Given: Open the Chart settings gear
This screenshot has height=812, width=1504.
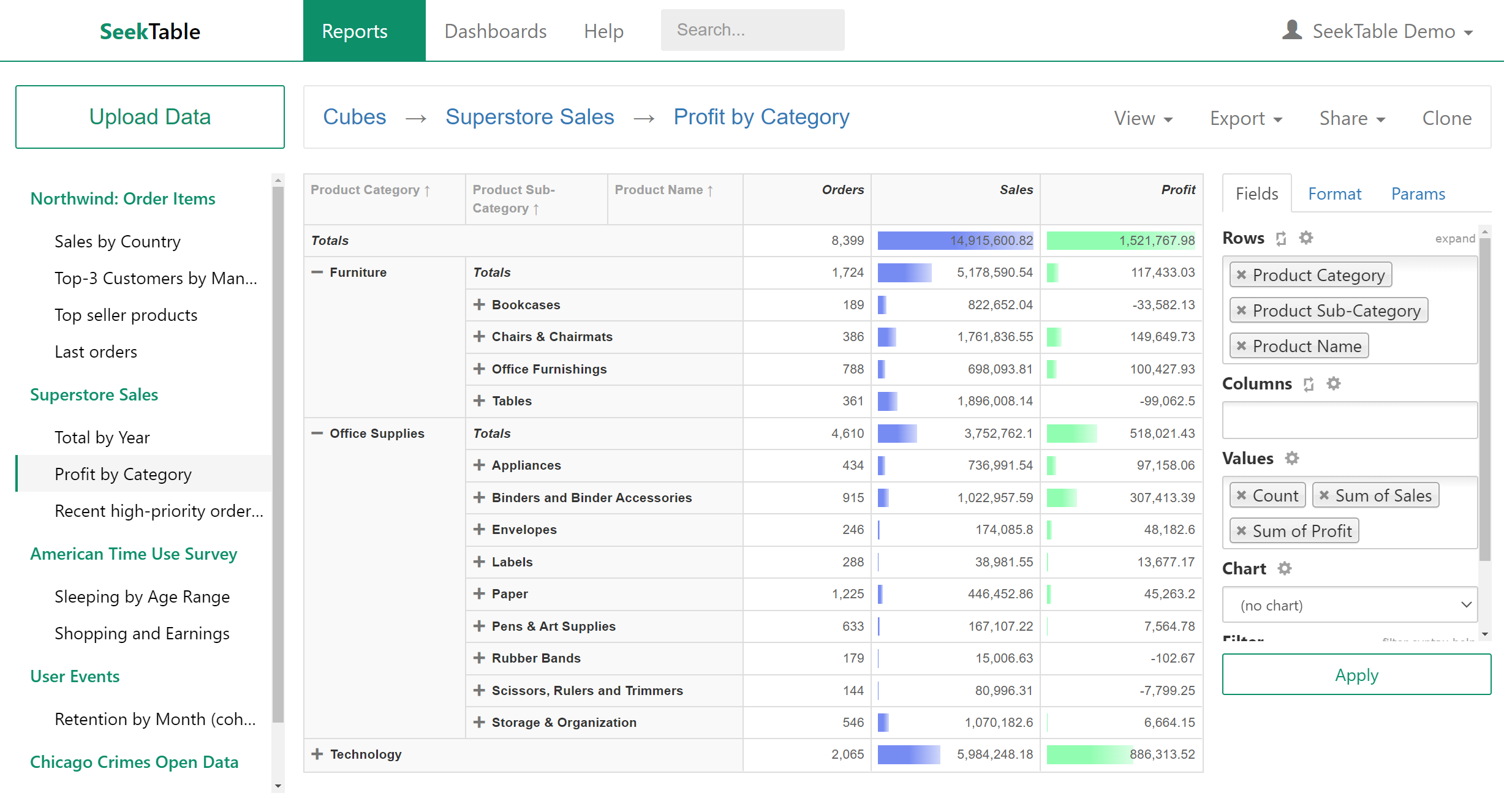Looking at the screenshot, I should (x=1285, y=568).
